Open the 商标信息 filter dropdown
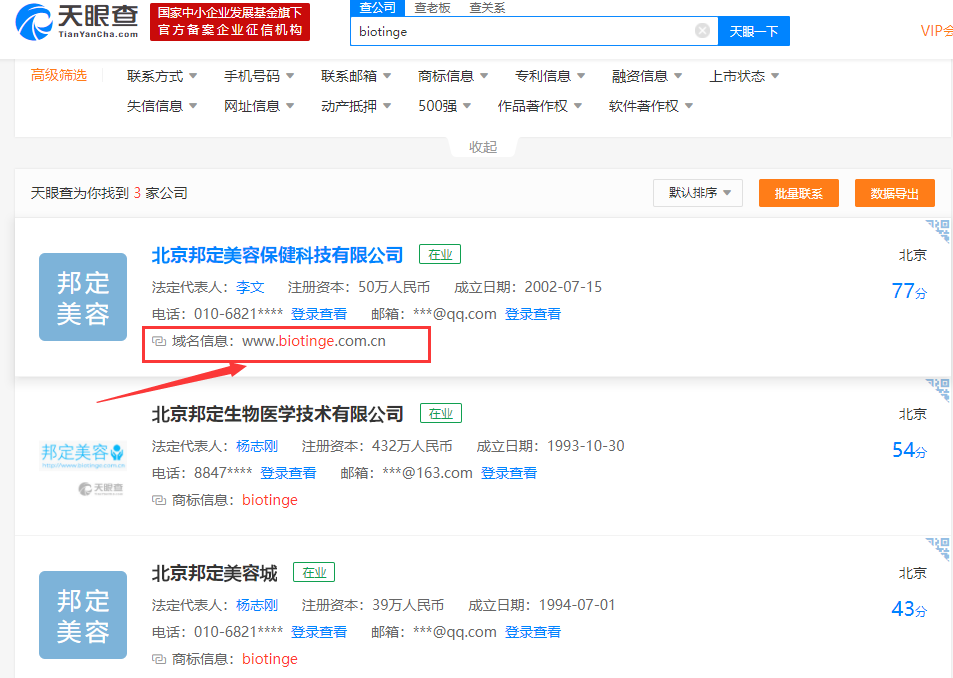Viewport: 953px width, 678px height. [x=453, y=76]
